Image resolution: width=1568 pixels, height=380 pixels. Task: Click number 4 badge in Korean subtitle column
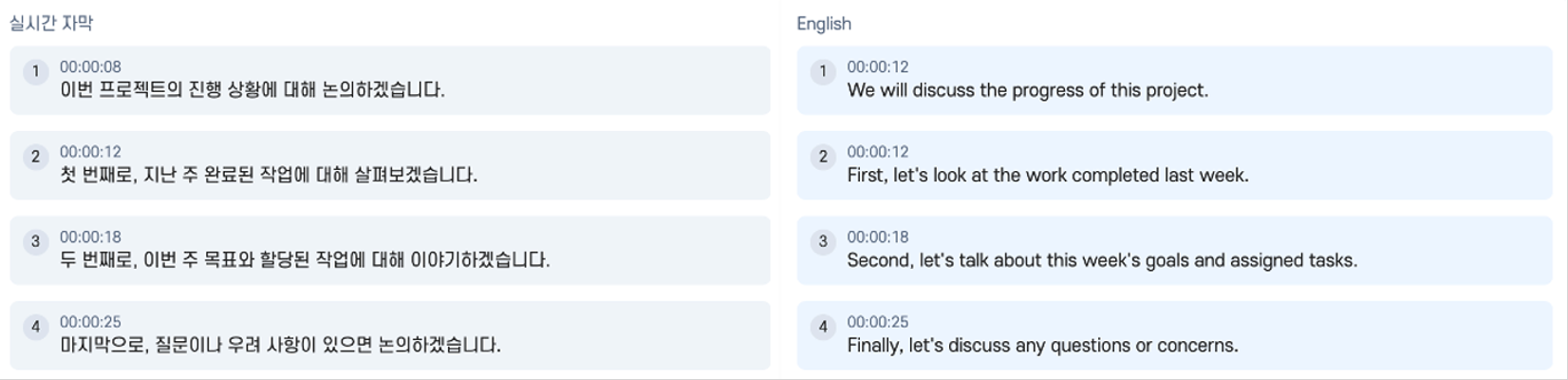(x=35, y=327)
